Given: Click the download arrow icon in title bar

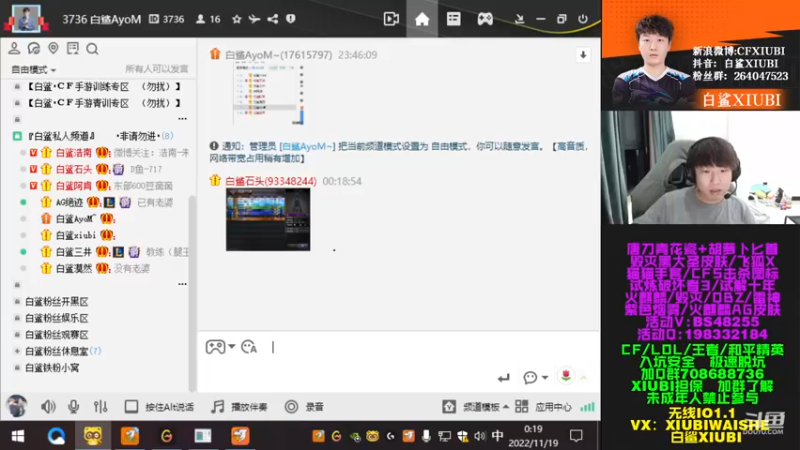Looking at the screenshot, I should [519, 19].
